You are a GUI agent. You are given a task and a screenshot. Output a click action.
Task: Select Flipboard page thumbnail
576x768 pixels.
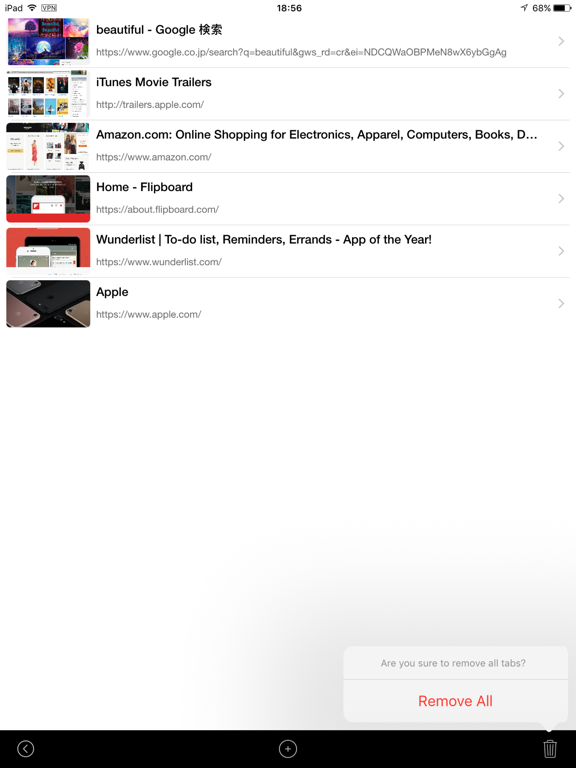[48, 198]
